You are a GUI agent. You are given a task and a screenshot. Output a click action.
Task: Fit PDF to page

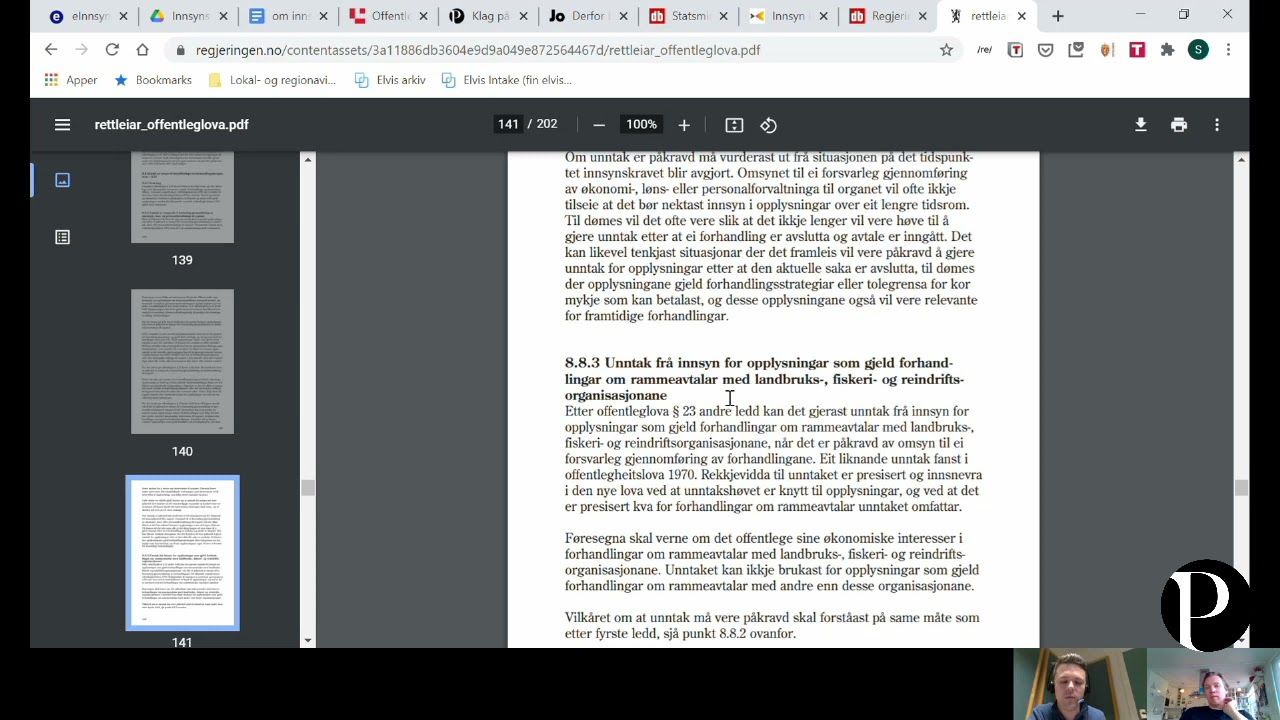734,125
